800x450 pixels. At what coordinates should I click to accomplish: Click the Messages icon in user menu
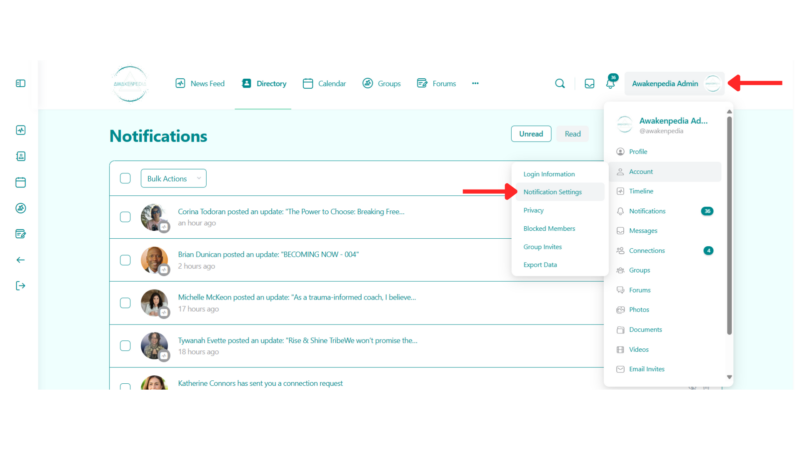pos(620,231)
